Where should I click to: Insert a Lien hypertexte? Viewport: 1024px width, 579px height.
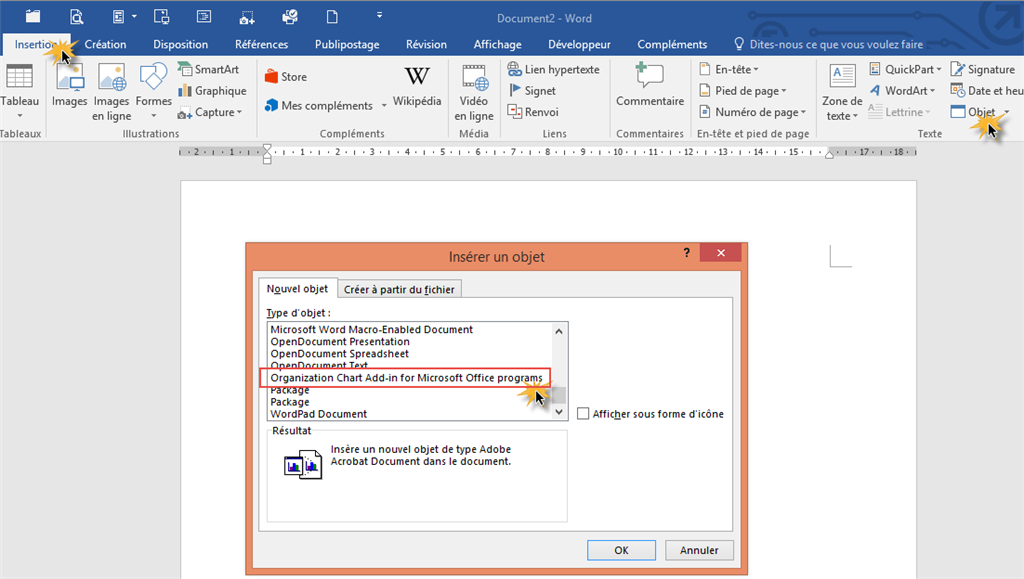click(x=554, y=69)
